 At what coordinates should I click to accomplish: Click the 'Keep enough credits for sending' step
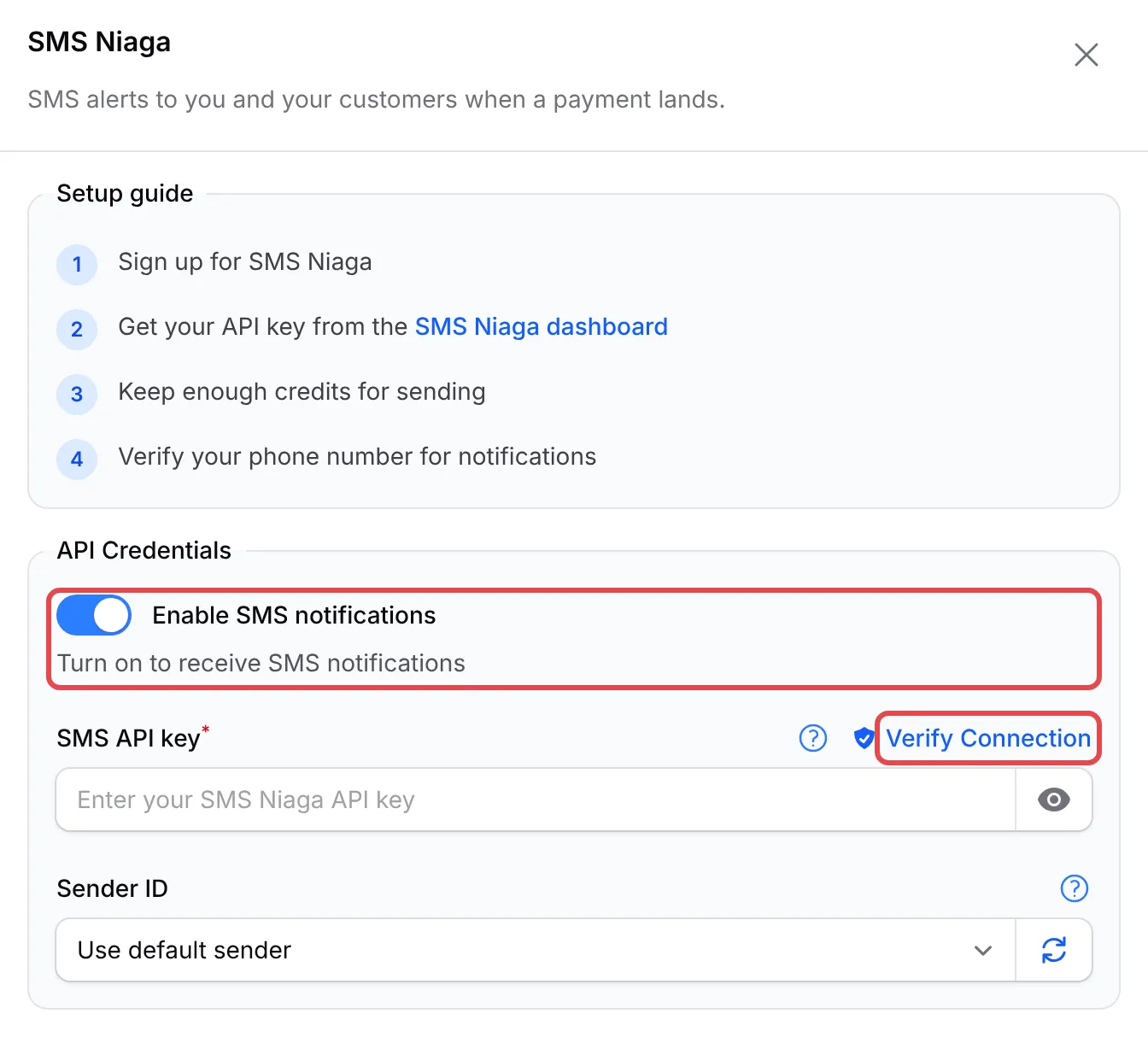click(x=302, y=391)
